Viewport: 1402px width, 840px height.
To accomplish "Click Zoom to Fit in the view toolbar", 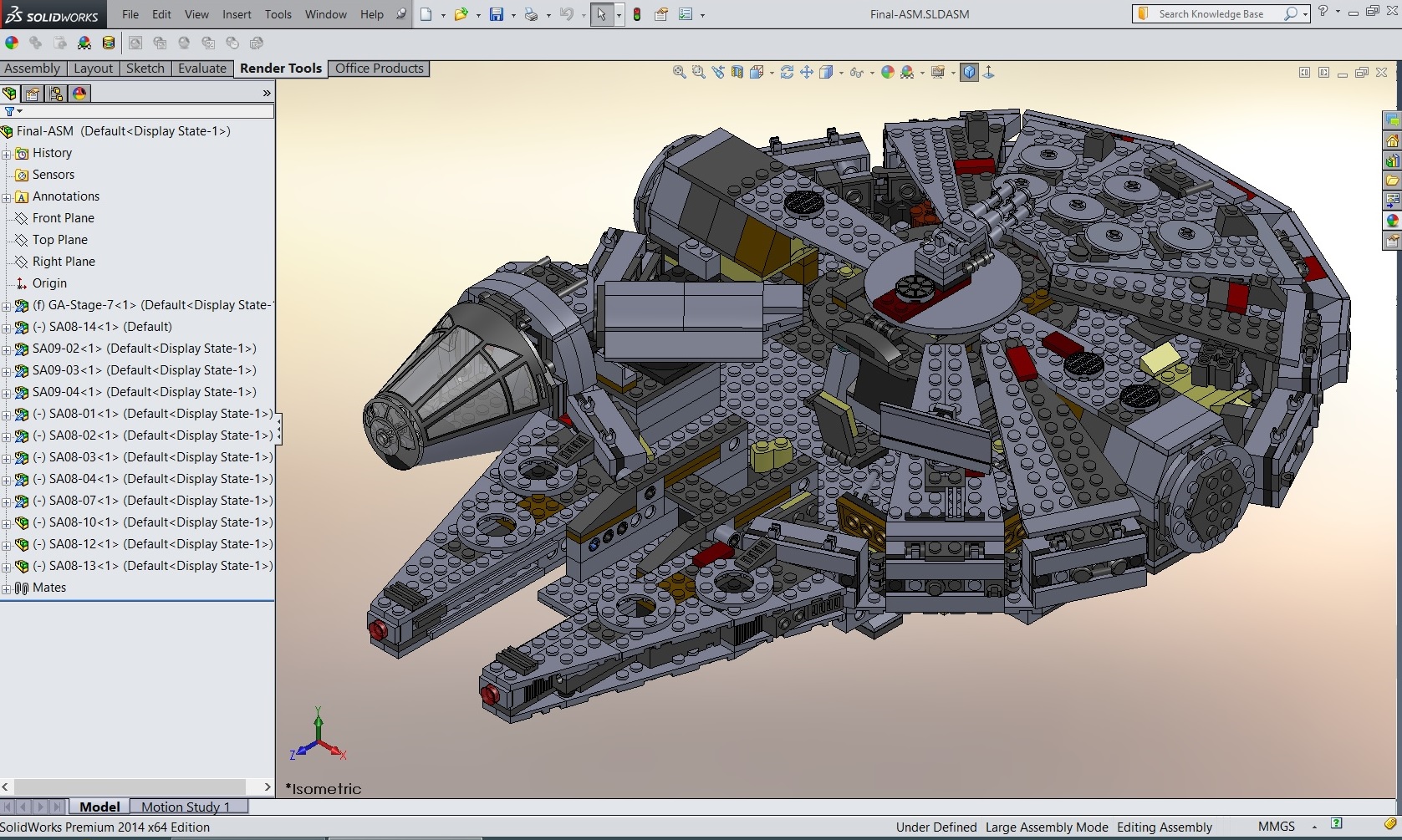I will [680, 73].
